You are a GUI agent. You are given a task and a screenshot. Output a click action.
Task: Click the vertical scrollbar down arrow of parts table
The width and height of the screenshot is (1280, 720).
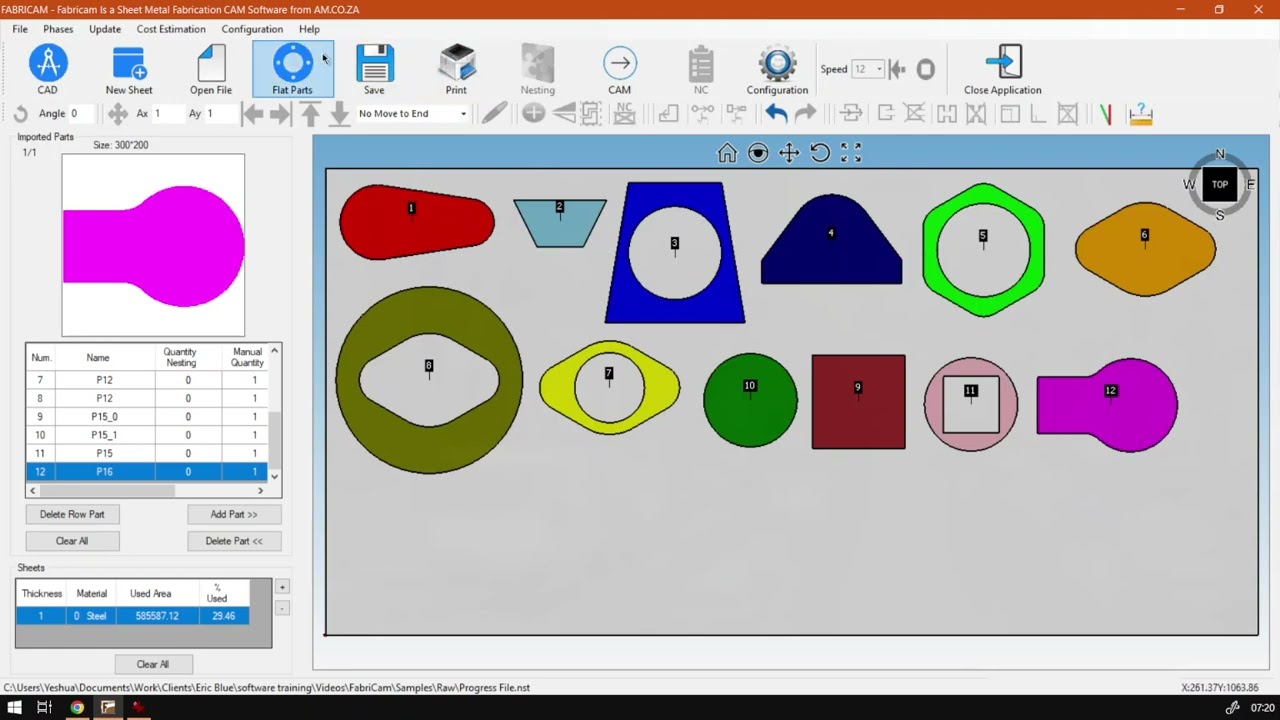click(275, 476)
